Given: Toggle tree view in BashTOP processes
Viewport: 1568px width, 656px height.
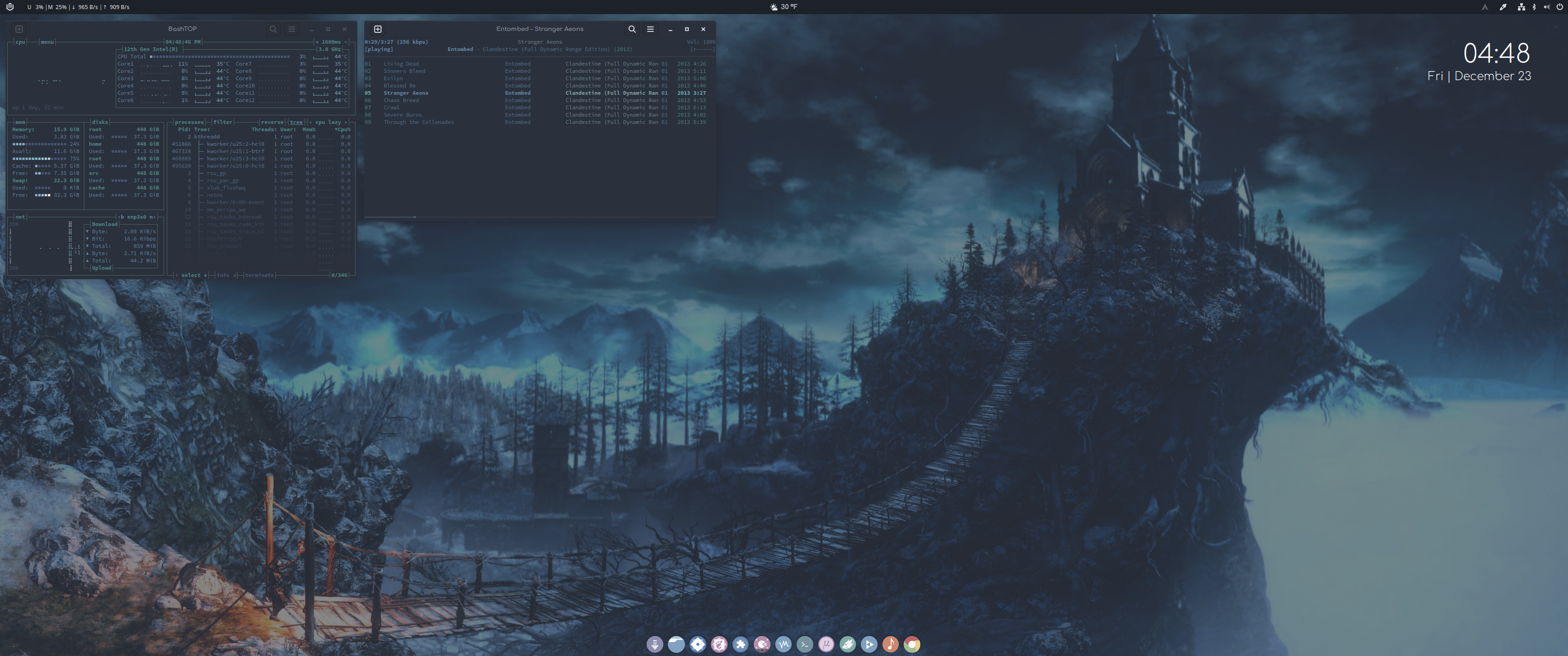Looking at the screenshot, I should (296, 122).
